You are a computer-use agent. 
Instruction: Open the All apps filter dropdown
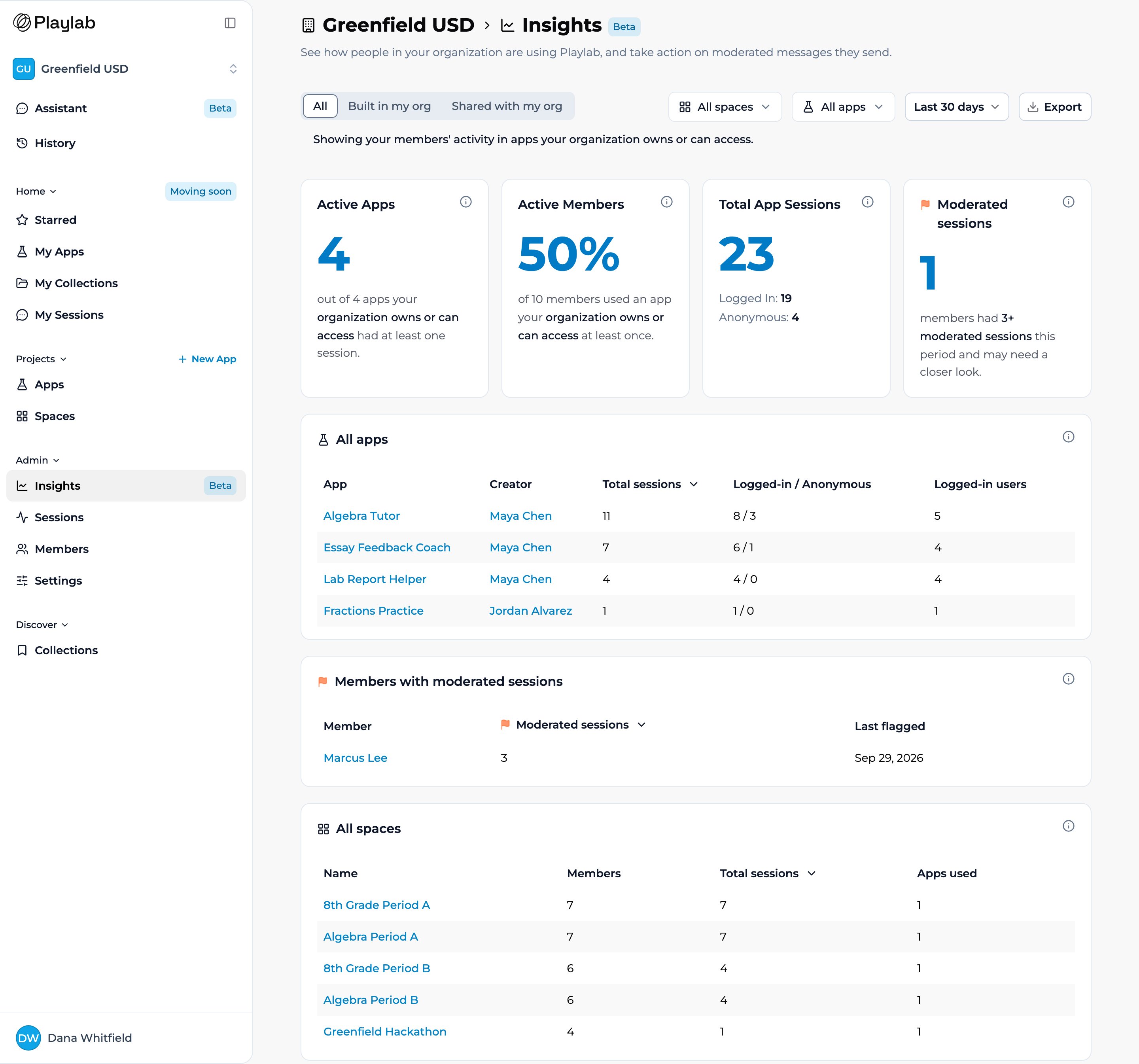coord(843,106)
